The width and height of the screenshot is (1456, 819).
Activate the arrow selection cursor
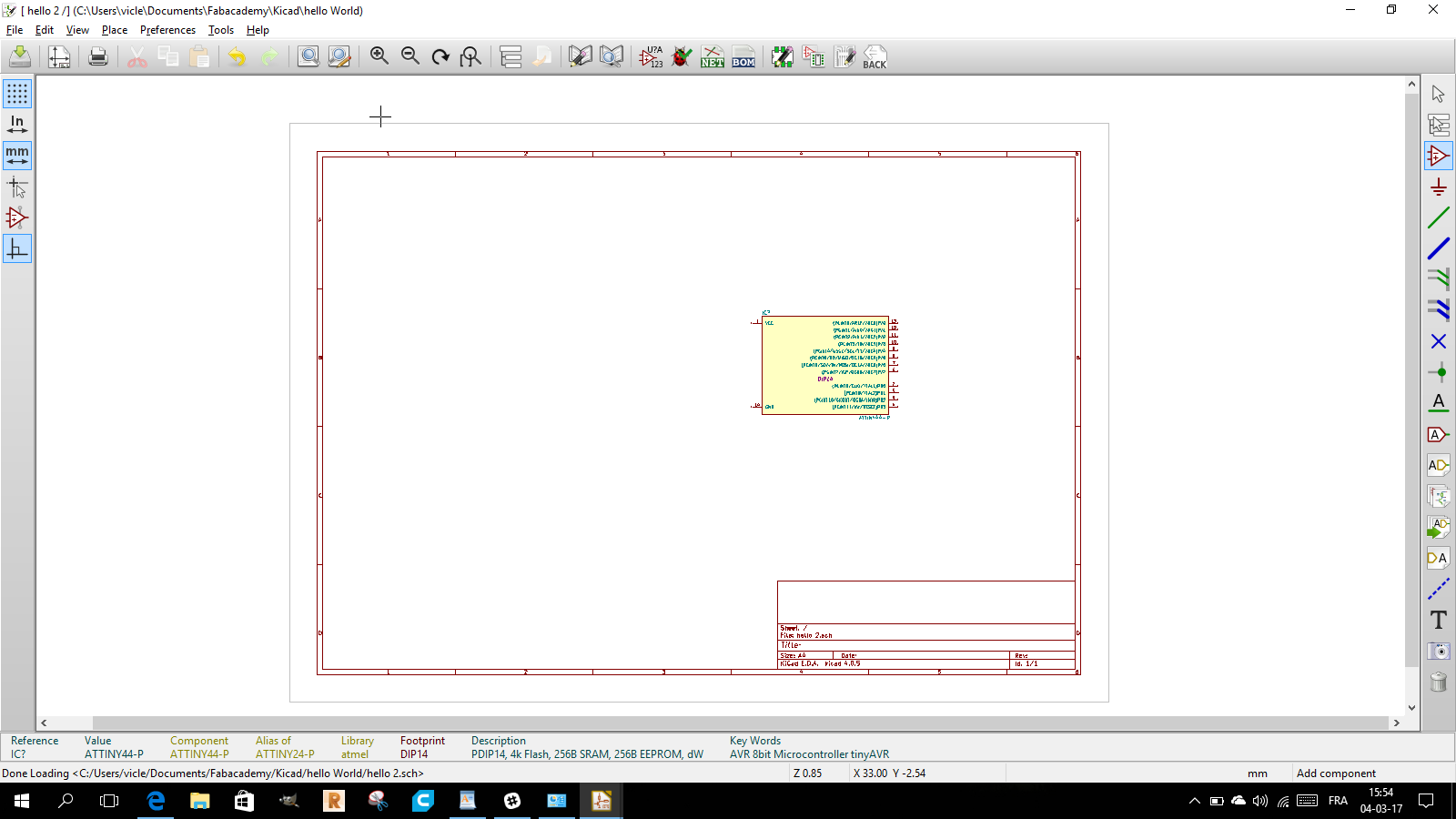pyautogui.click(x=1439, y=94)
